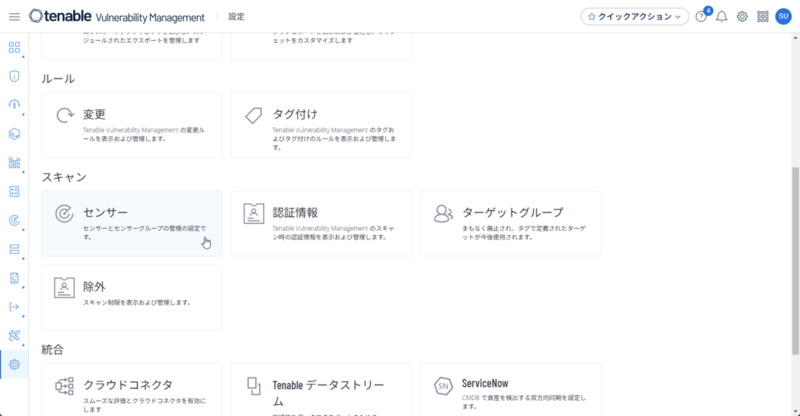Open the chart analysis icon in sidebar
Image resolution: width=800 pixels, height=416 pixels.
(x=14, y=163)
